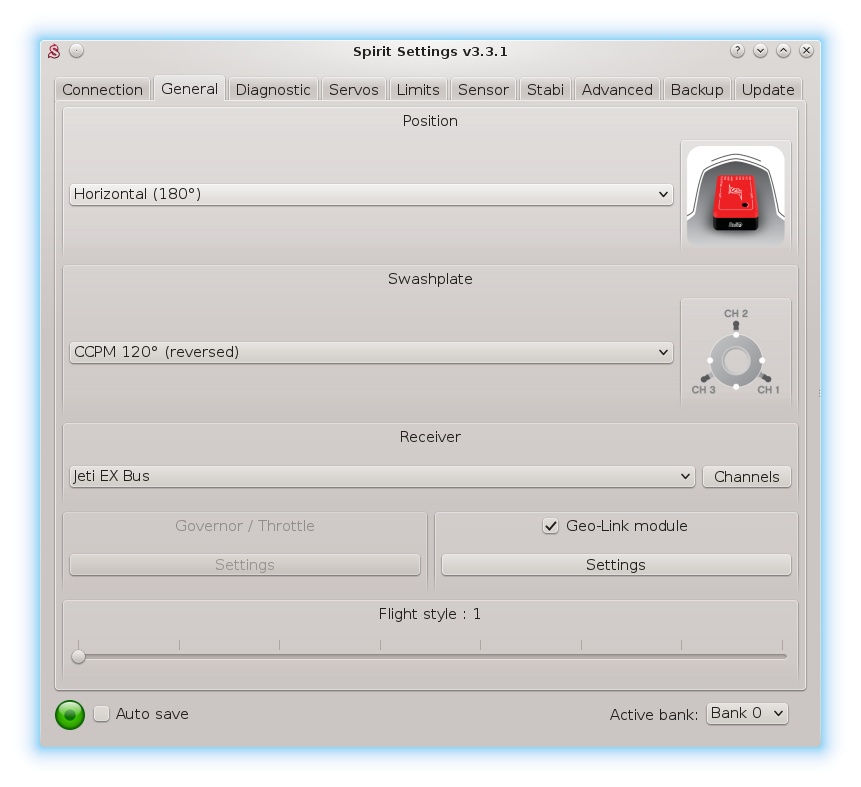
Task: Disable the Geo-Link module checkbox
Action: (x=550, y=526)
